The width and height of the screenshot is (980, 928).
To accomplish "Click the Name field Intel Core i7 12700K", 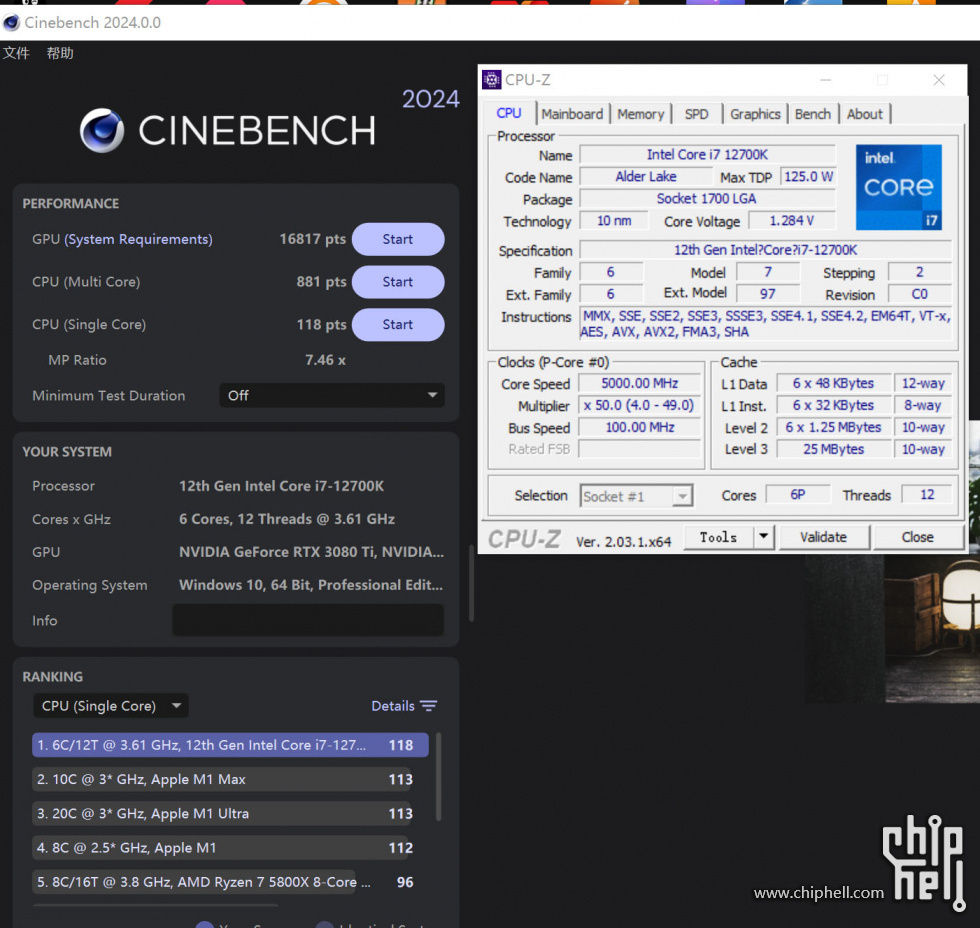I will coord(708,154).
